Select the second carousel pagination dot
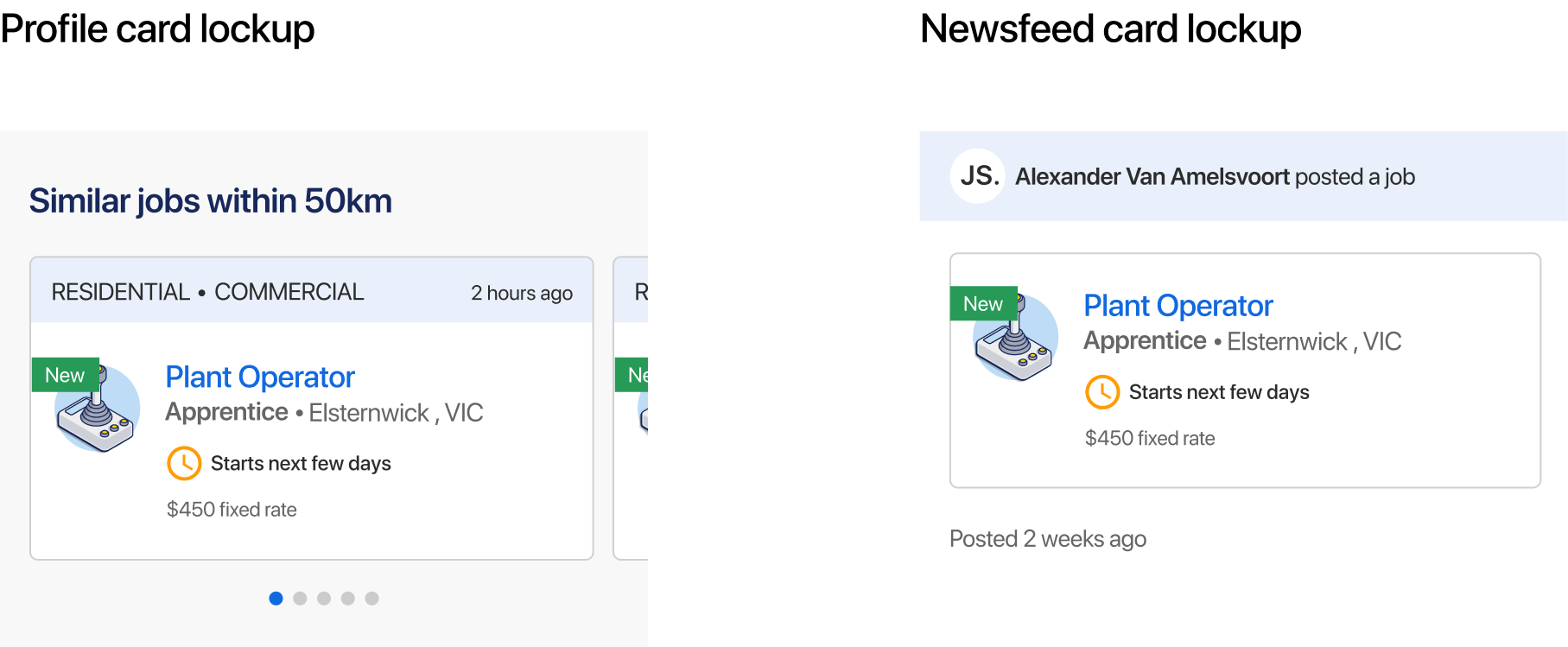The image size is (1568, 647). pyautogui.click(x=300, y=598)
